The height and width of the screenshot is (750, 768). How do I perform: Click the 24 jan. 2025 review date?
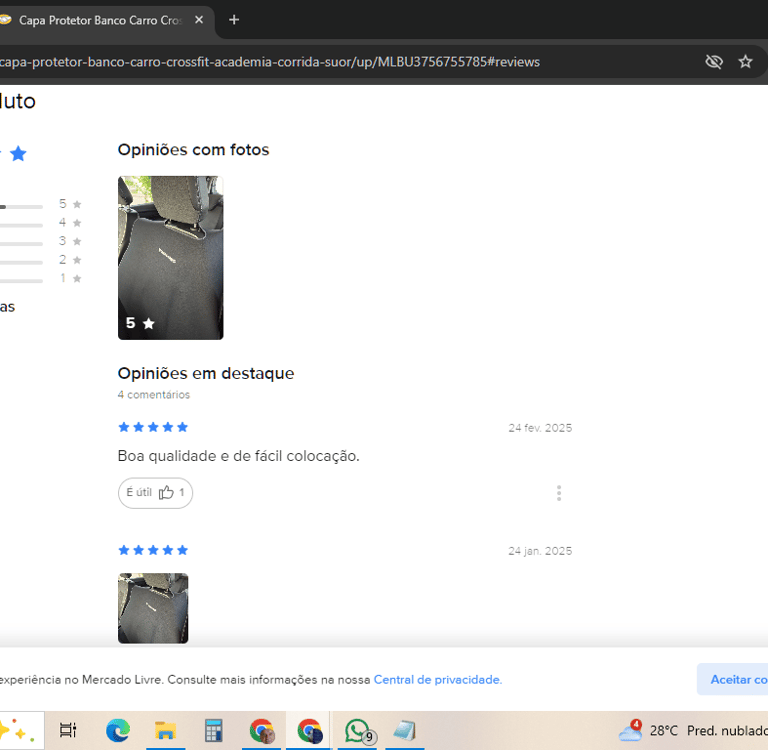pyautogui.click(x=540, y=551)
